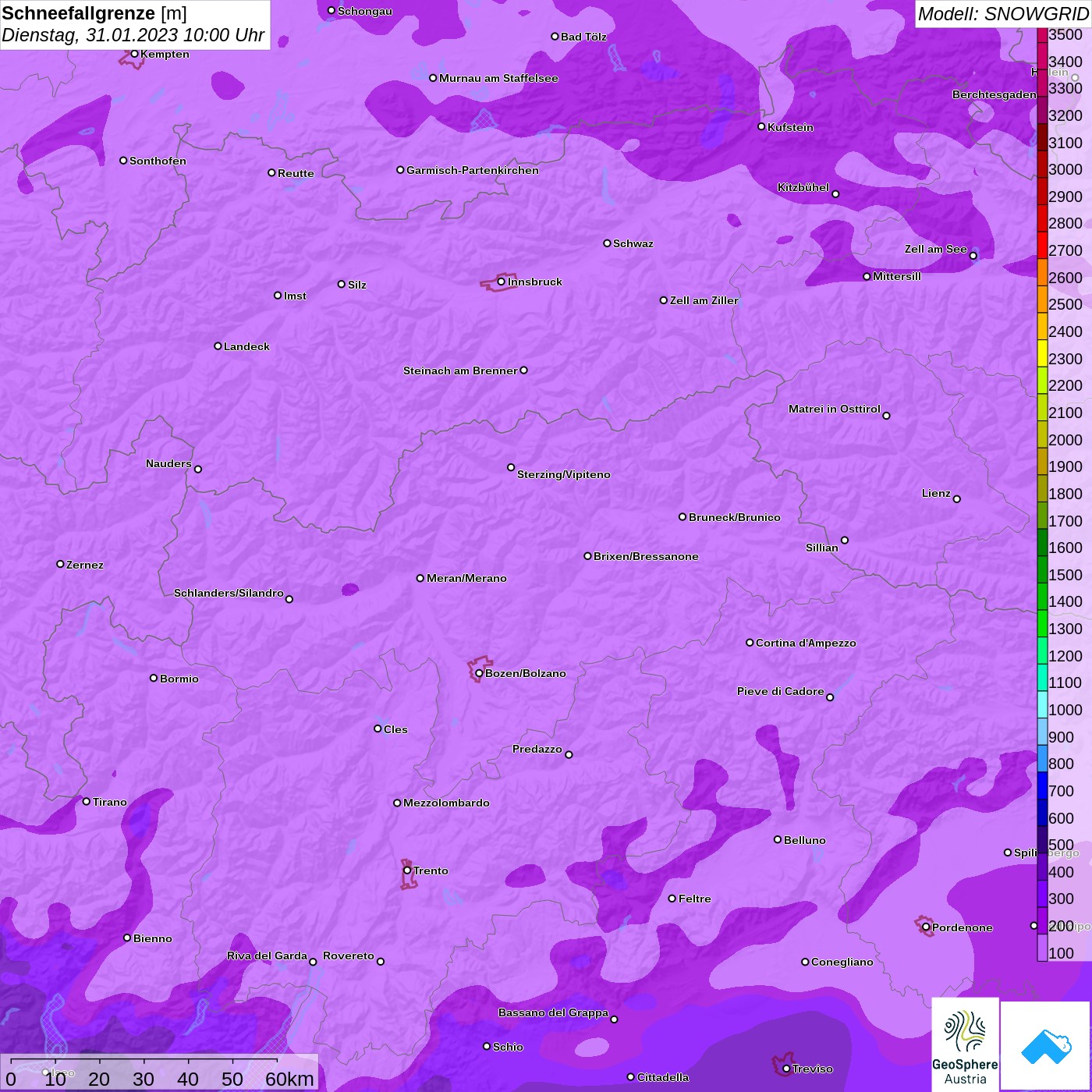Click the 2300 yellow legend color swatch

pos(1042,352)
